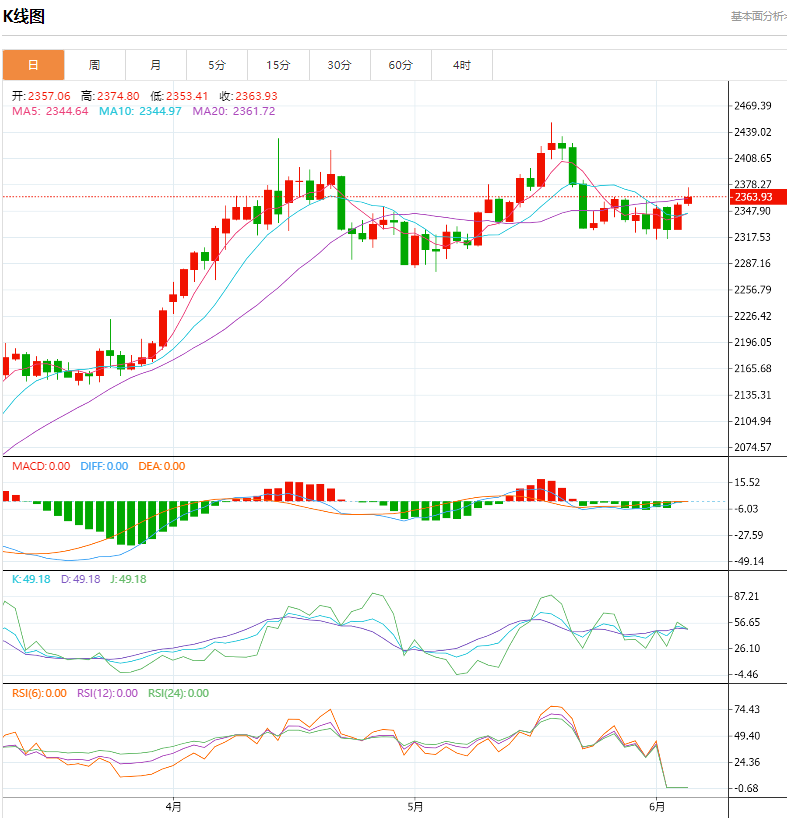Click the K线图 chart title
The image size is (787, 818).
(x=24, y=17)
